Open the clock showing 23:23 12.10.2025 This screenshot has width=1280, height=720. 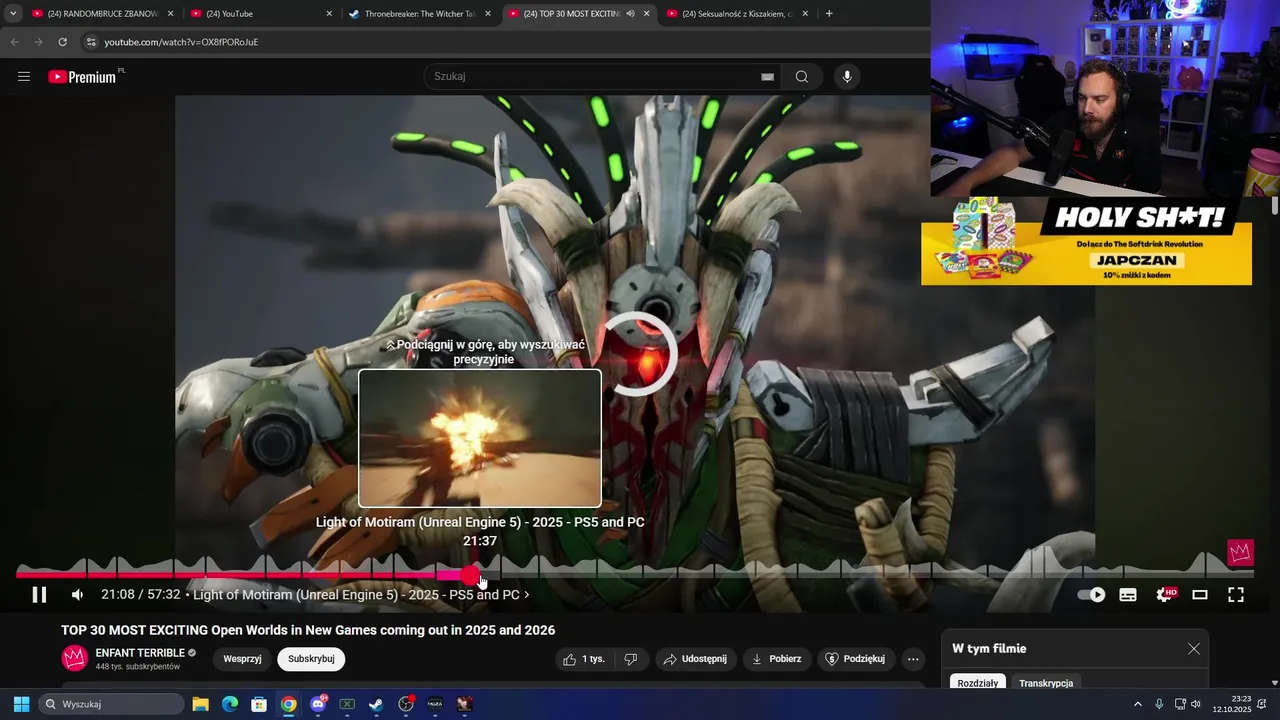[1232, 704]
